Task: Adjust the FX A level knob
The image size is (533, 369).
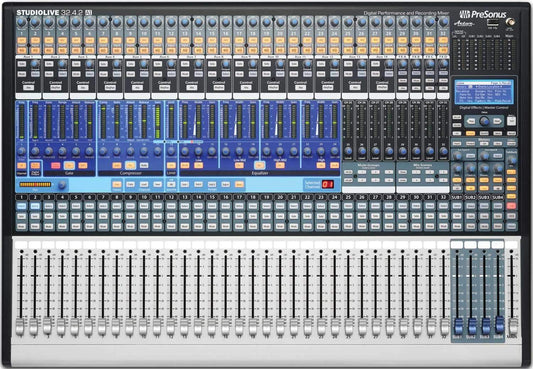Action: click(x=402, y=64)
